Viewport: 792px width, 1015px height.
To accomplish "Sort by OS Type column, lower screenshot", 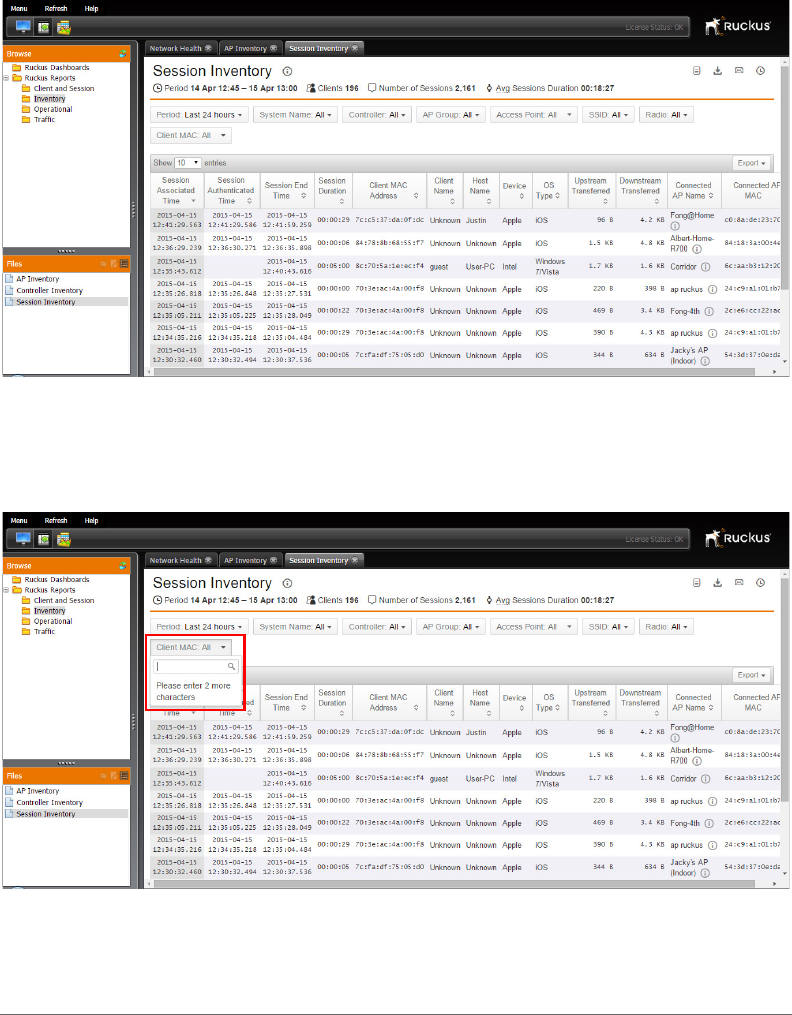I will (549, 702).
